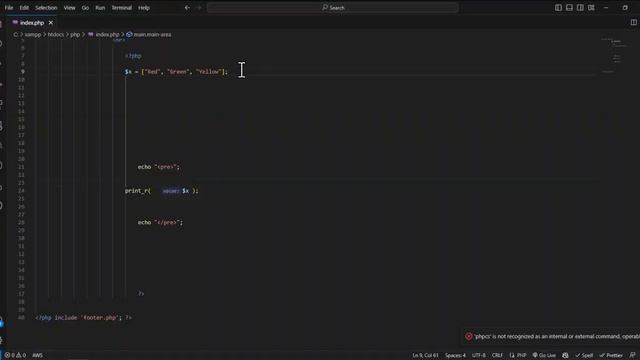Image resolution: width=640 pixels, height=360 pixels.
Task: Open the Edit menu
Action: click(x=24, y=8)
